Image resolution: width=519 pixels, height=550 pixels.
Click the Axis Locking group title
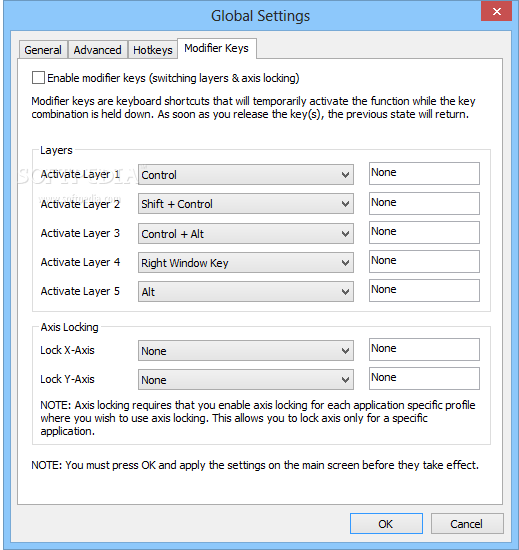coord(69,327)
